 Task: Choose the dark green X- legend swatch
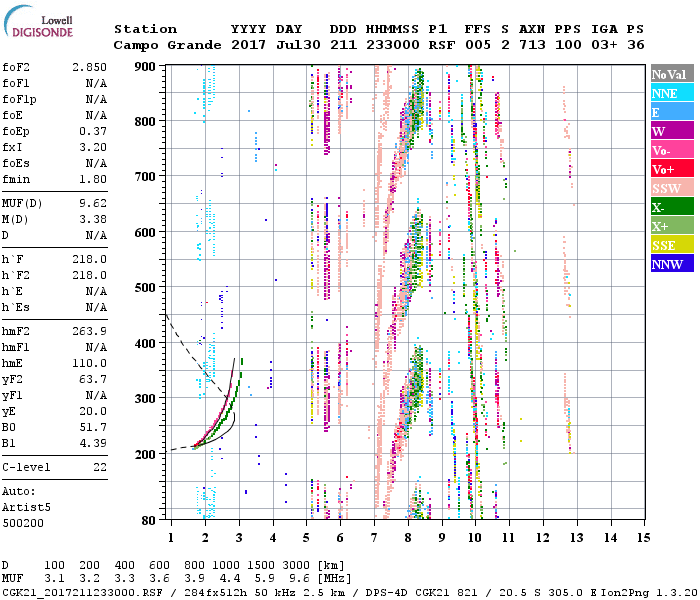click(x=672, y=208)
